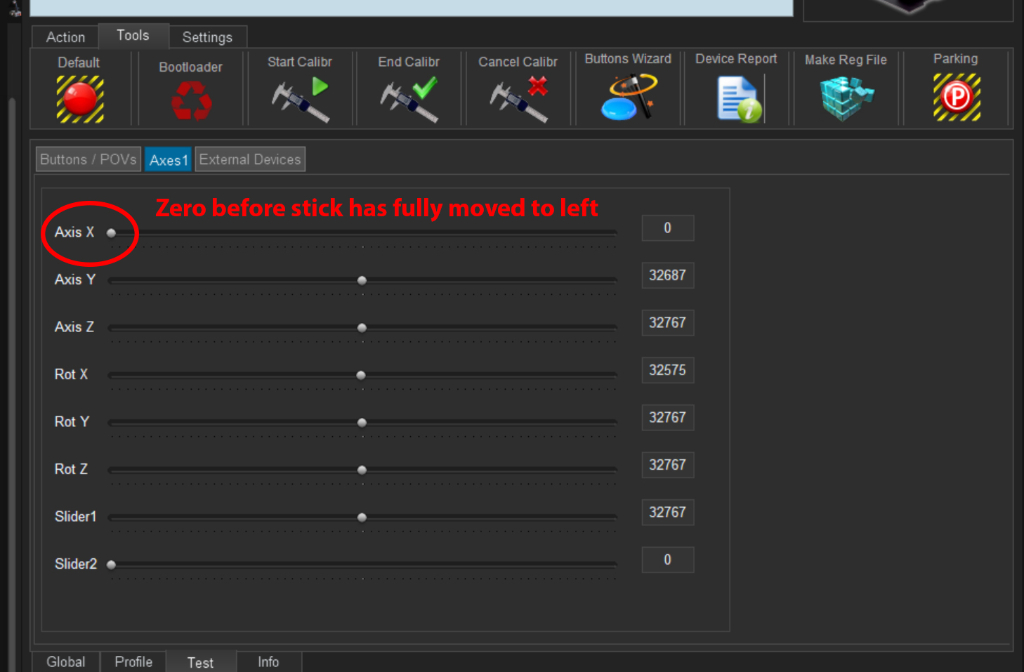This screenshot has height=672, width=1024.
Task: Click the Axis X slider handle
Action: pyautogui.click(x=111, y=232)
